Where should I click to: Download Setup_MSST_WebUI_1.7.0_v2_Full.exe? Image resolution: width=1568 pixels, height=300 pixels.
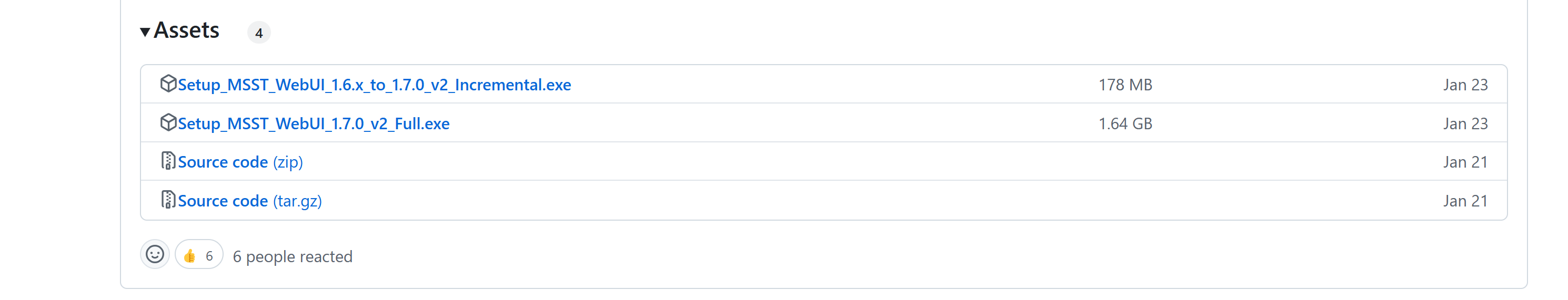(x=314, y=124)
